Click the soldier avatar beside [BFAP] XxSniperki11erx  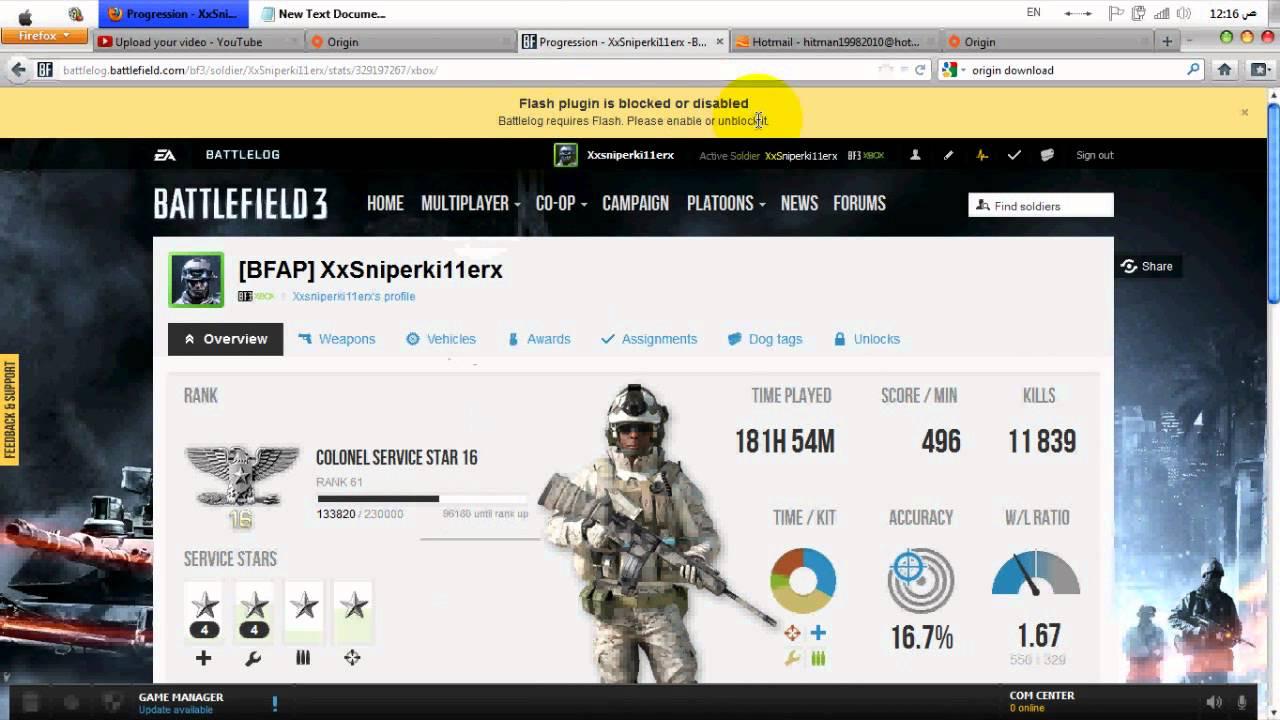point(196,280)
